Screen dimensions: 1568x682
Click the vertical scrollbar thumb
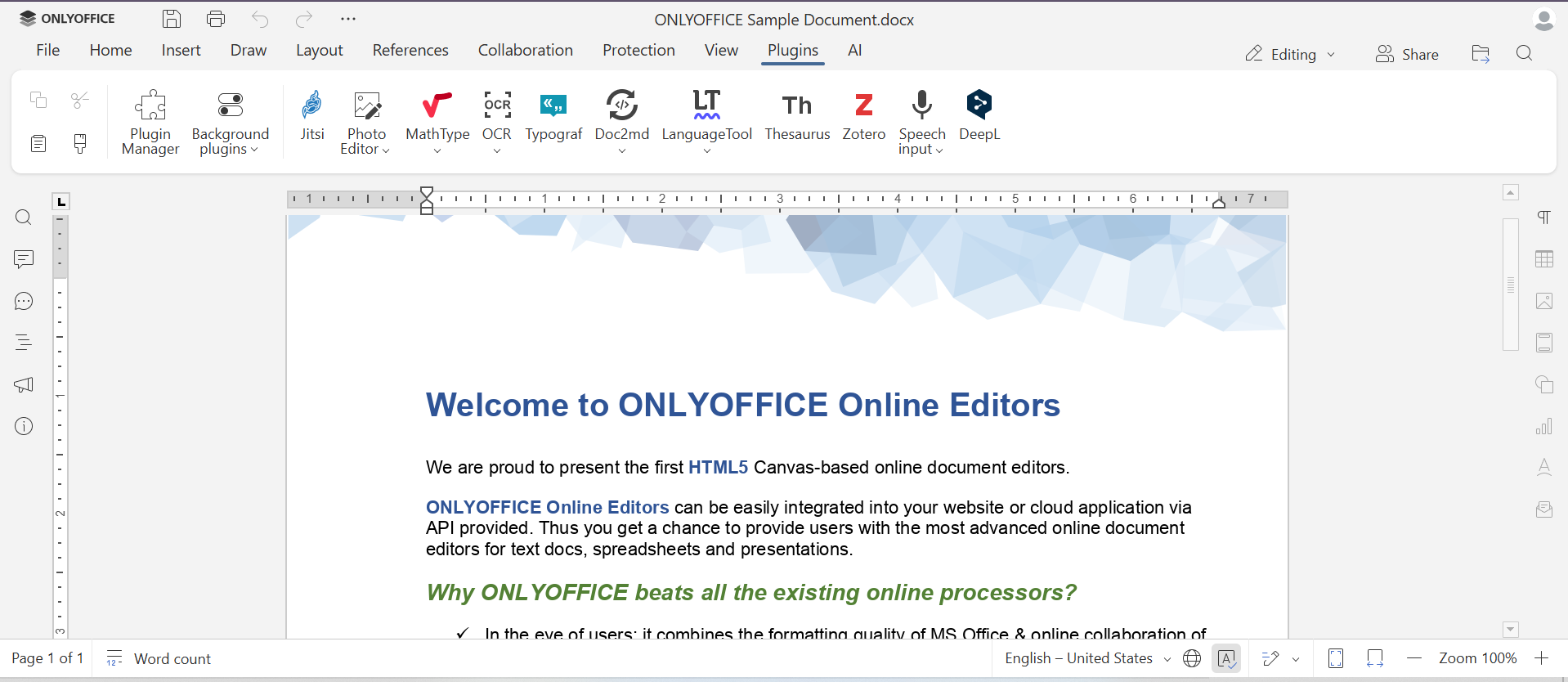(x=1511, y=285)
